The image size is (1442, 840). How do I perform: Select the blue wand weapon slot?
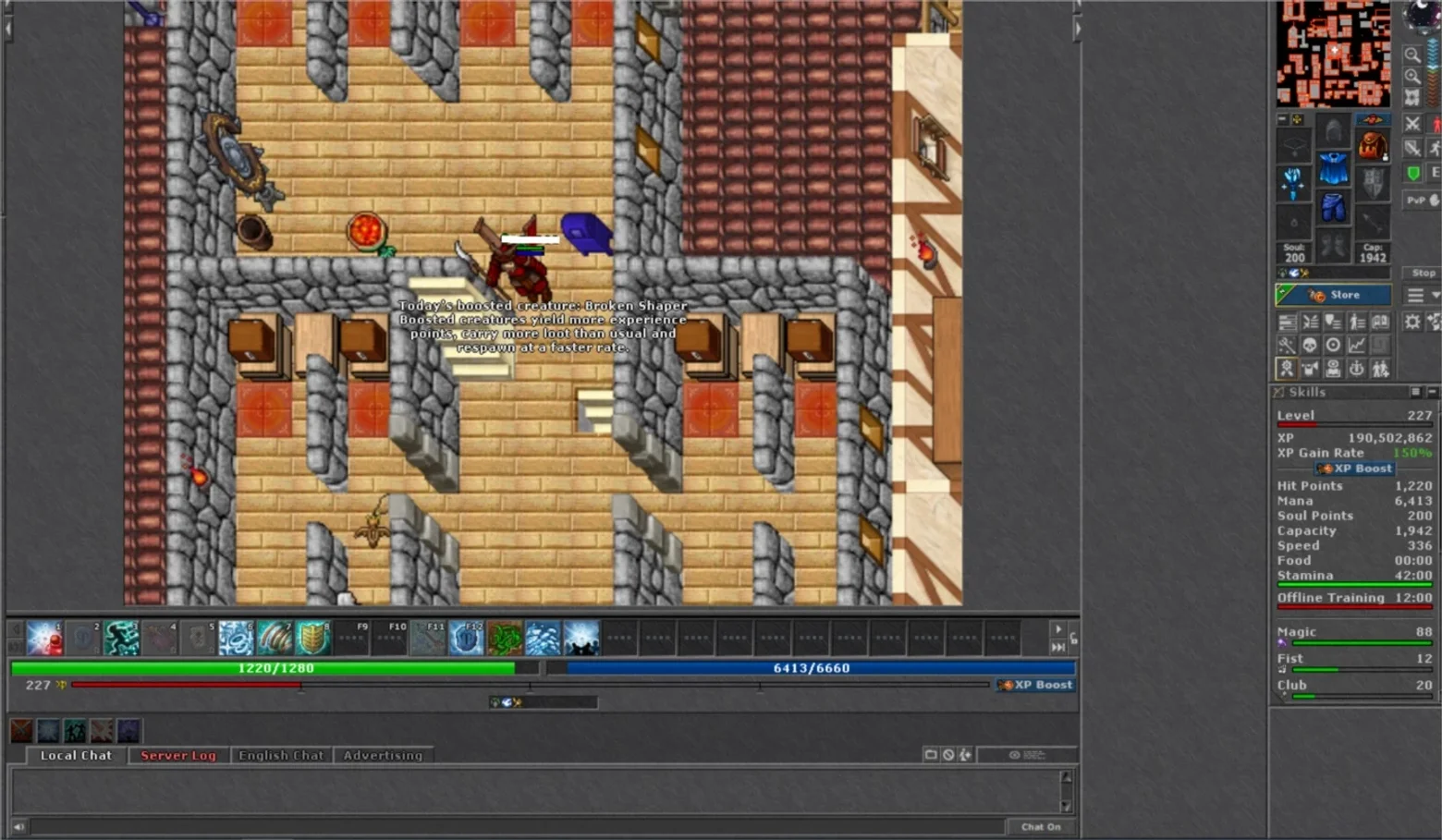(x=1293, y=183)
